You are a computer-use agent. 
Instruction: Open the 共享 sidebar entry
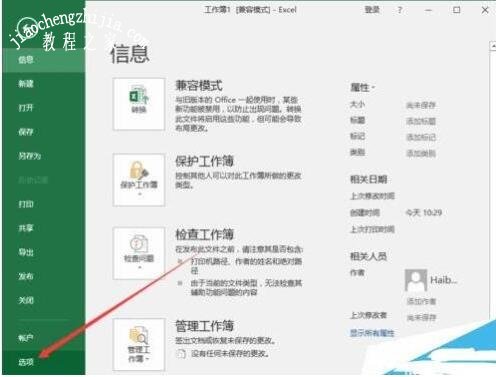click(x=26, y=228)
